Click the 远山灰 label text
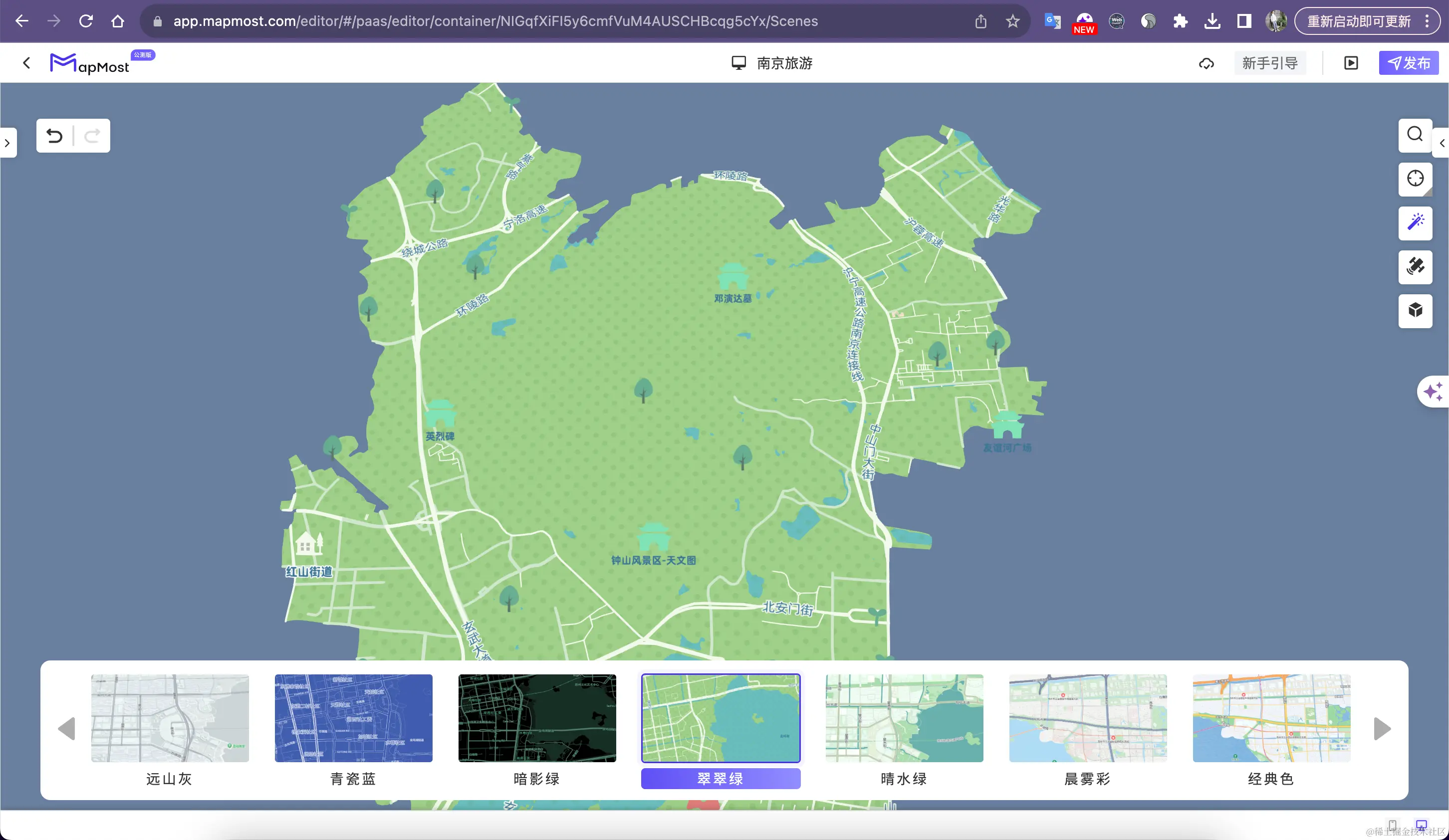Viewport: 1449px width, 840px height. [x=169, y=779]
